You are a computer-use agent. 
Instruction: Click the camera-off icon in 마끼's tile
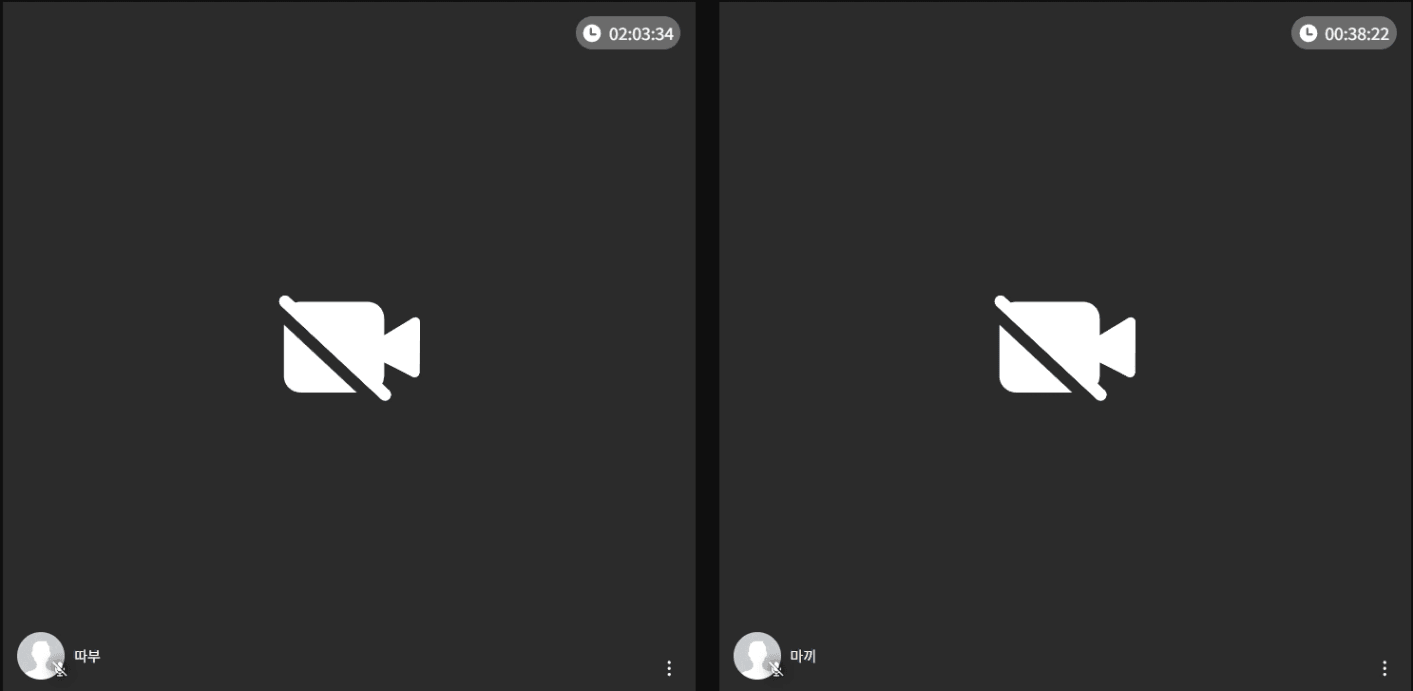(x=1065, y=348)
